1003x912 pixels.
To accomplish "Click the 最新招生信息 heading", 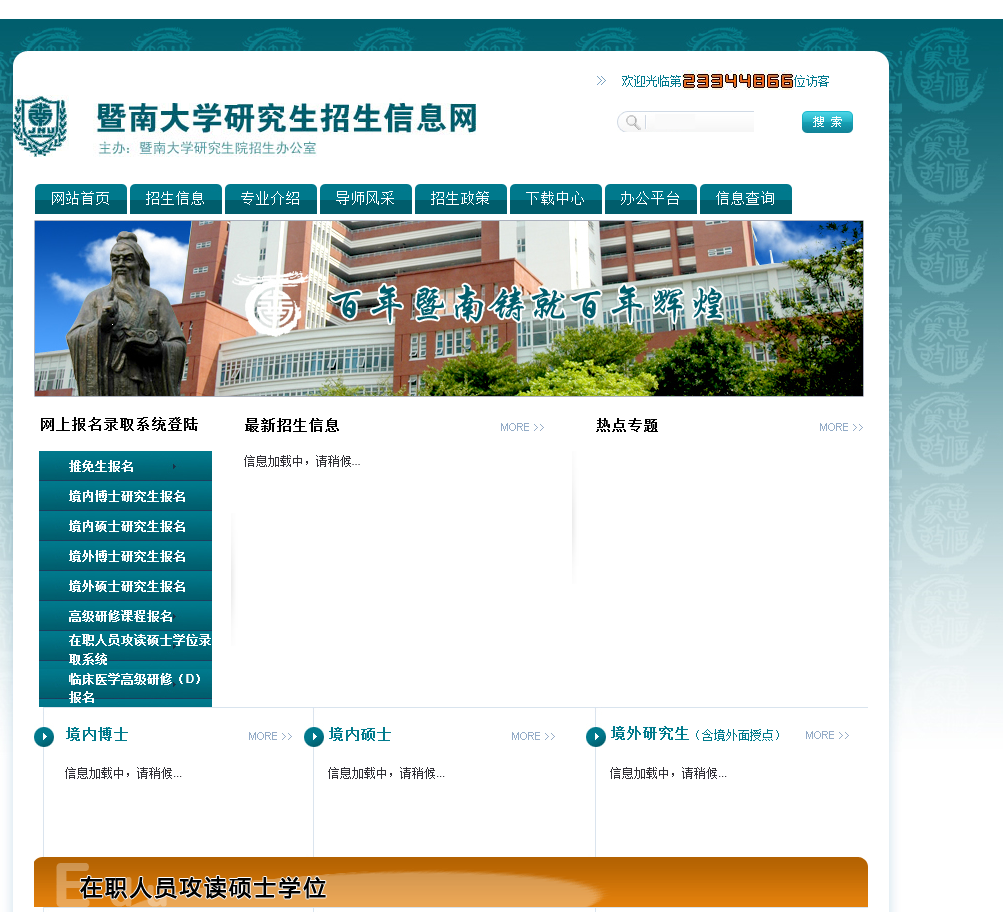I will (x=292, y=426).
